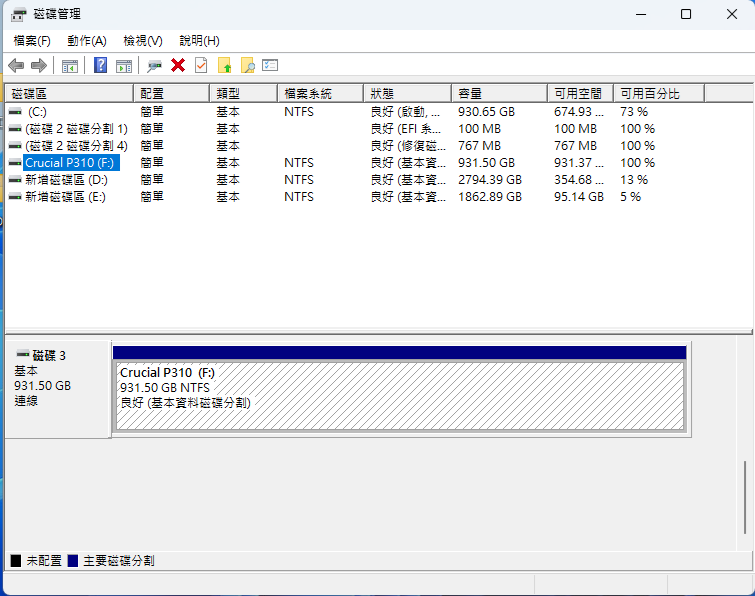Click the 930.65 GB capacity cell
755x596 pixels.
pyautogui.click(x=486, y=112)
